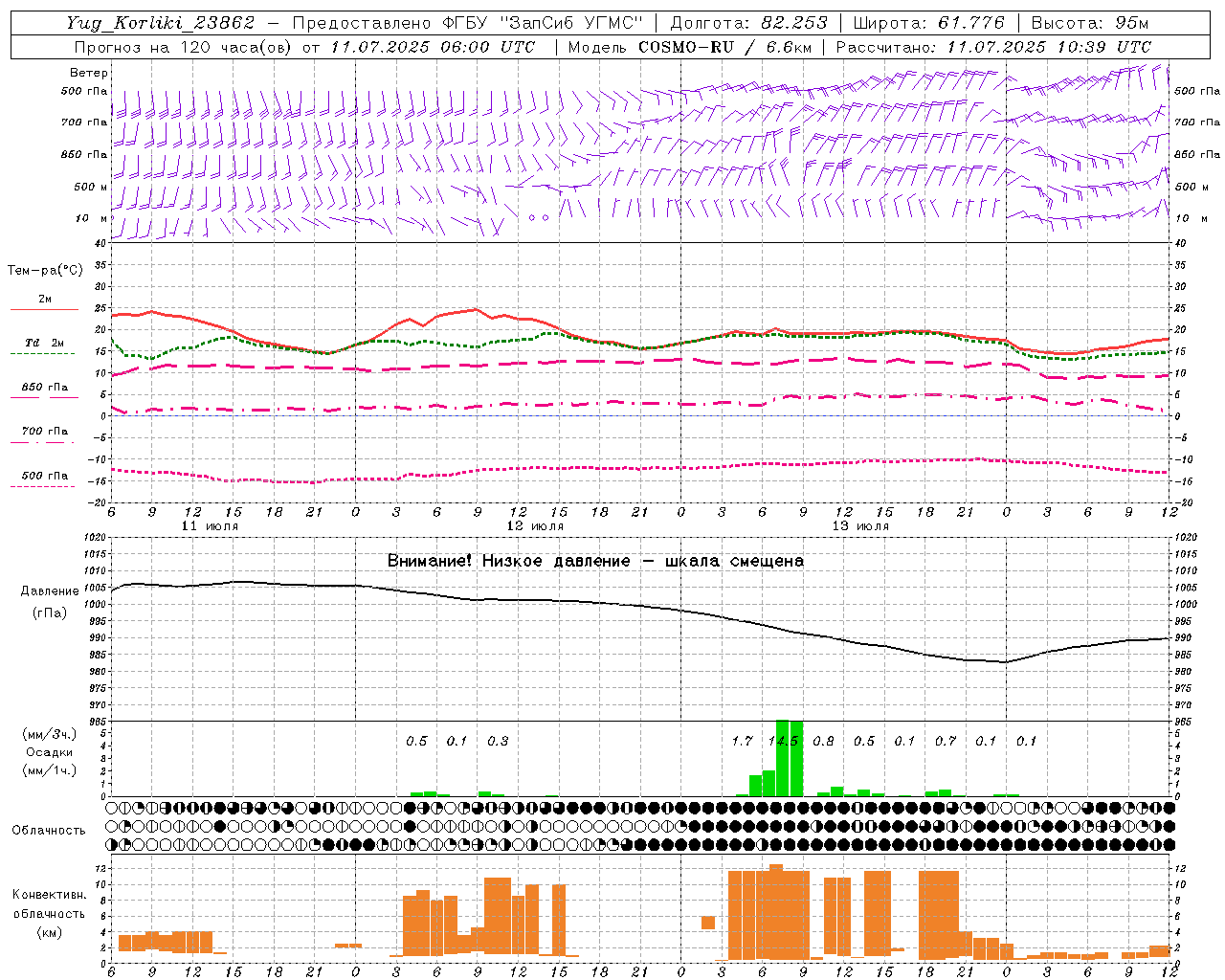Select the 'Предоставлено ФГБУ "ЗапСиб УГМС"' provider text
Screen dimensions: 1225x980
tap(467, 23)
